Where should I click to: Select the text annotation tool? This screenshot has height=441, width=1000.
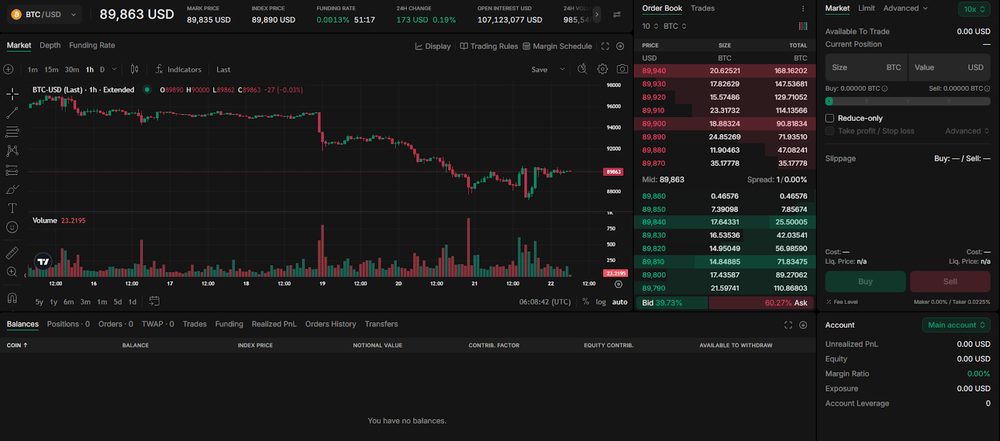tap(12, 208)
